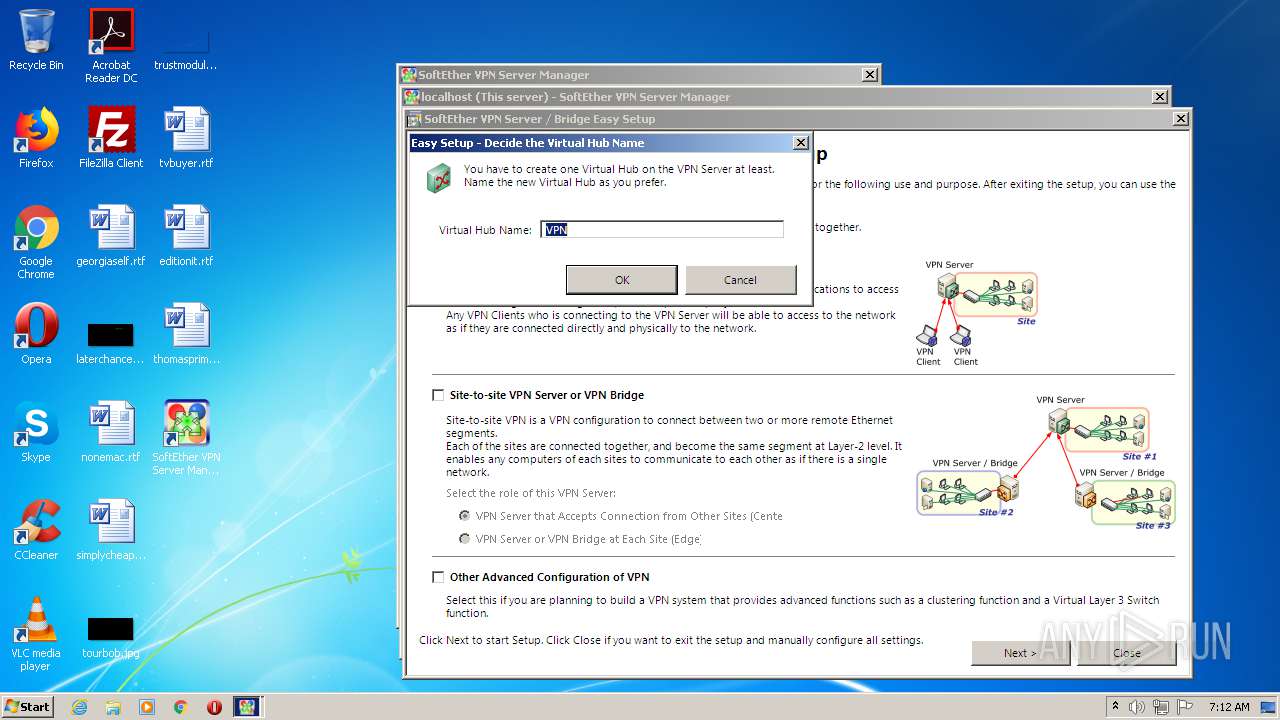Click Cancel in the Virtual Hub Name dialog
The height and width of the screenshot is (720, 1280).
(740, 280)
